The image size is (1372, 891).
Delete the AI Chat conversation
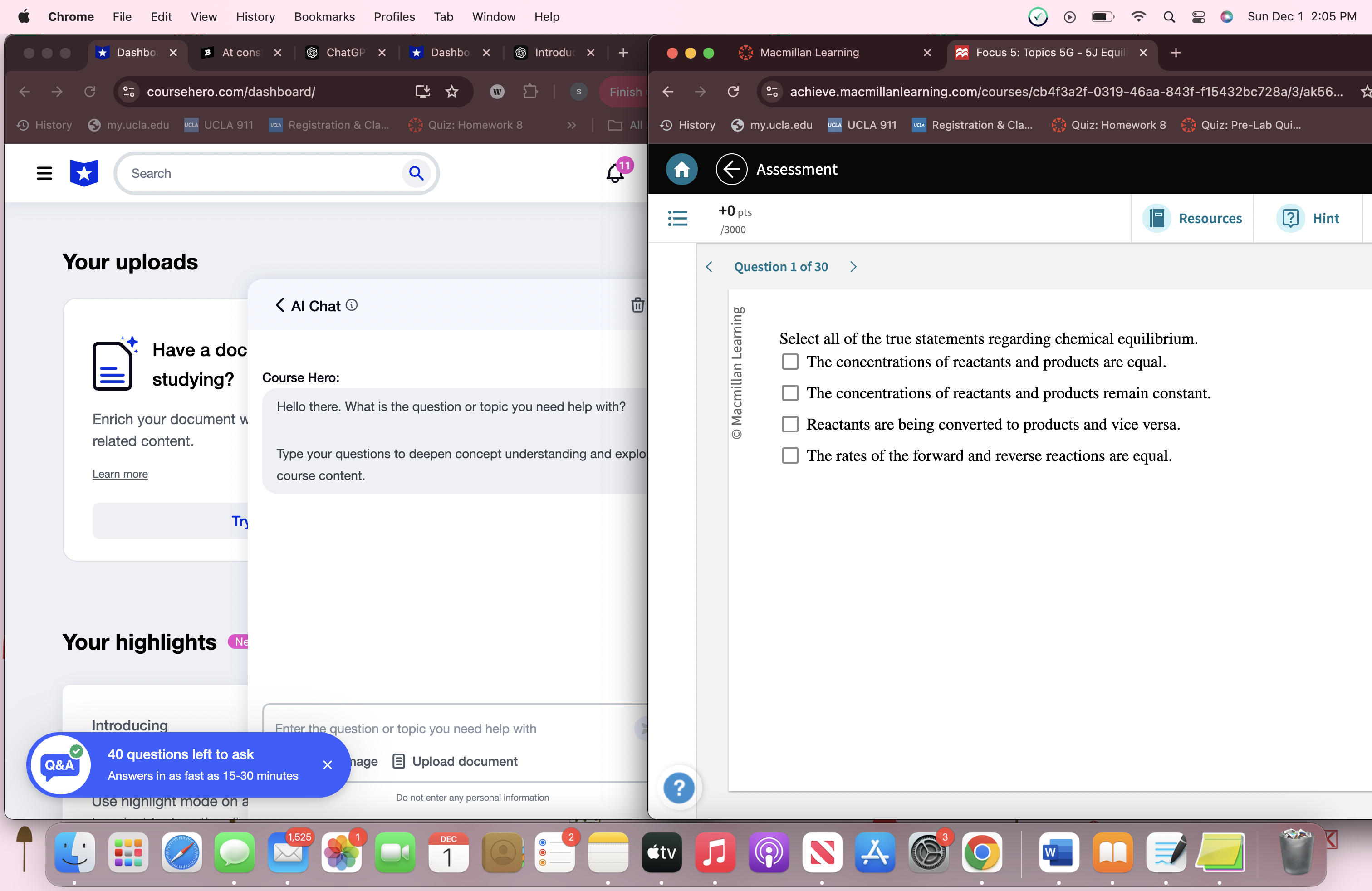[x=637, y=305]
